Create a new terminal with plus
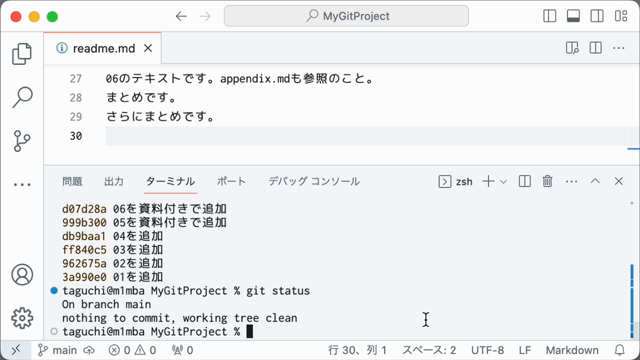 pos(488,181)
